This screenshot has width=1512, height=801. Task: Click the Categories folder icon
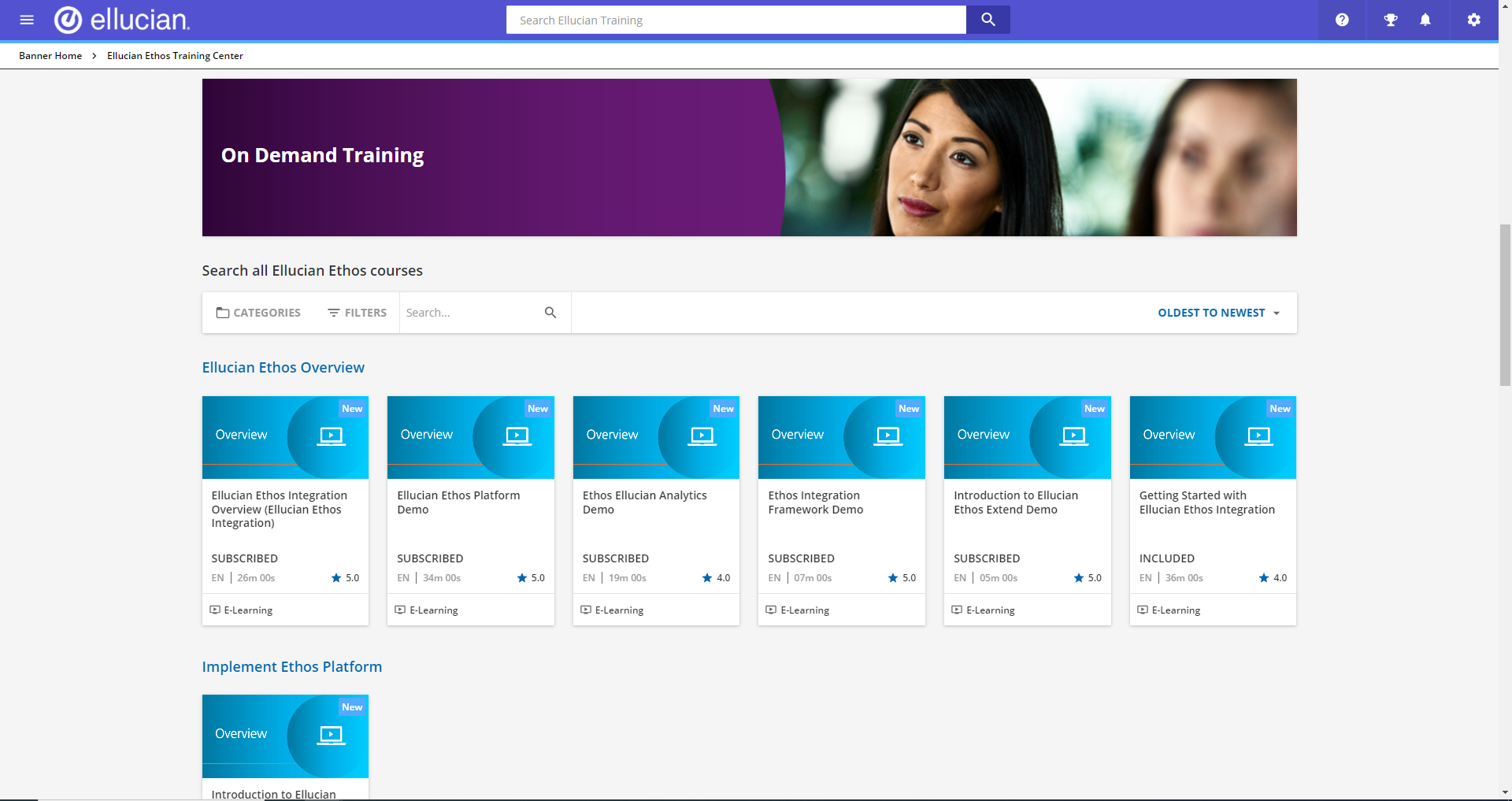223,313
